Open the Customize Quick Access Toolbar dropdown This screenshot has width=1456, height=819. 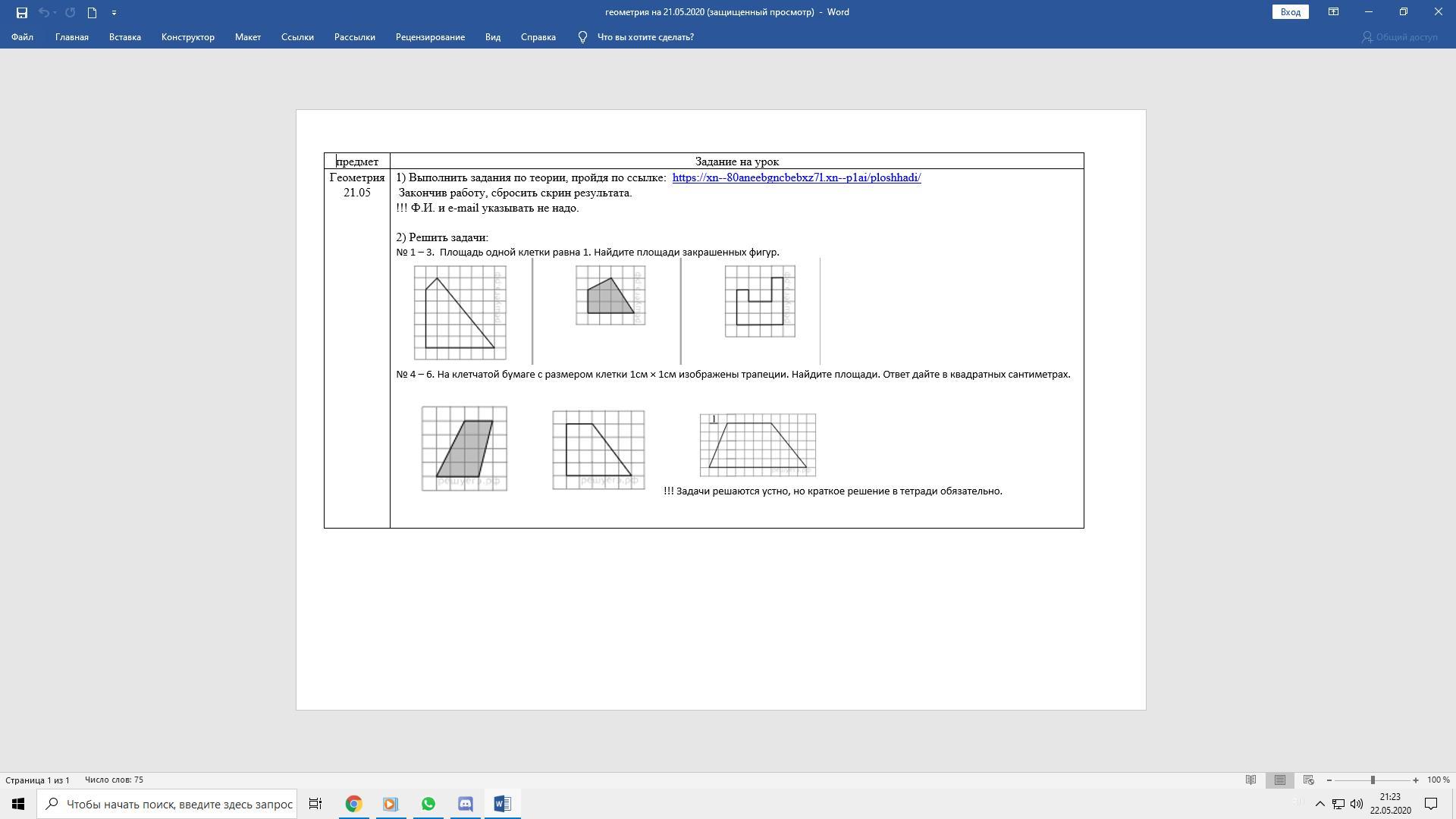tap(114, 12)
